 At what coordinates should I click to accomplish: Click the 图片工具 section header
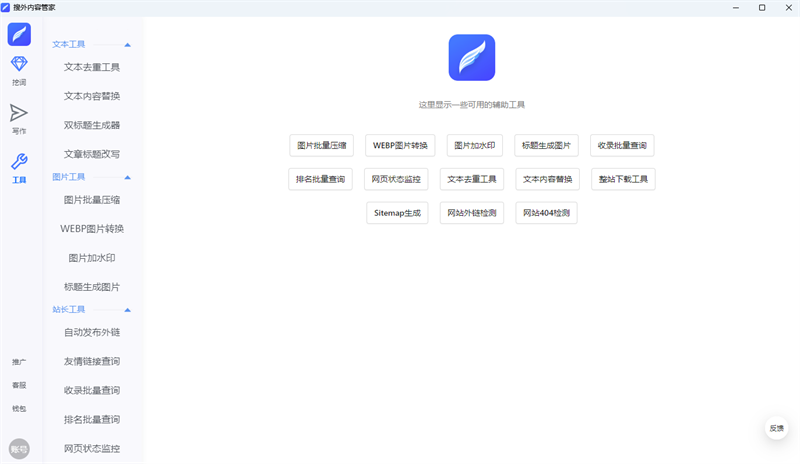pyautogui.click(x=68, y=177)
